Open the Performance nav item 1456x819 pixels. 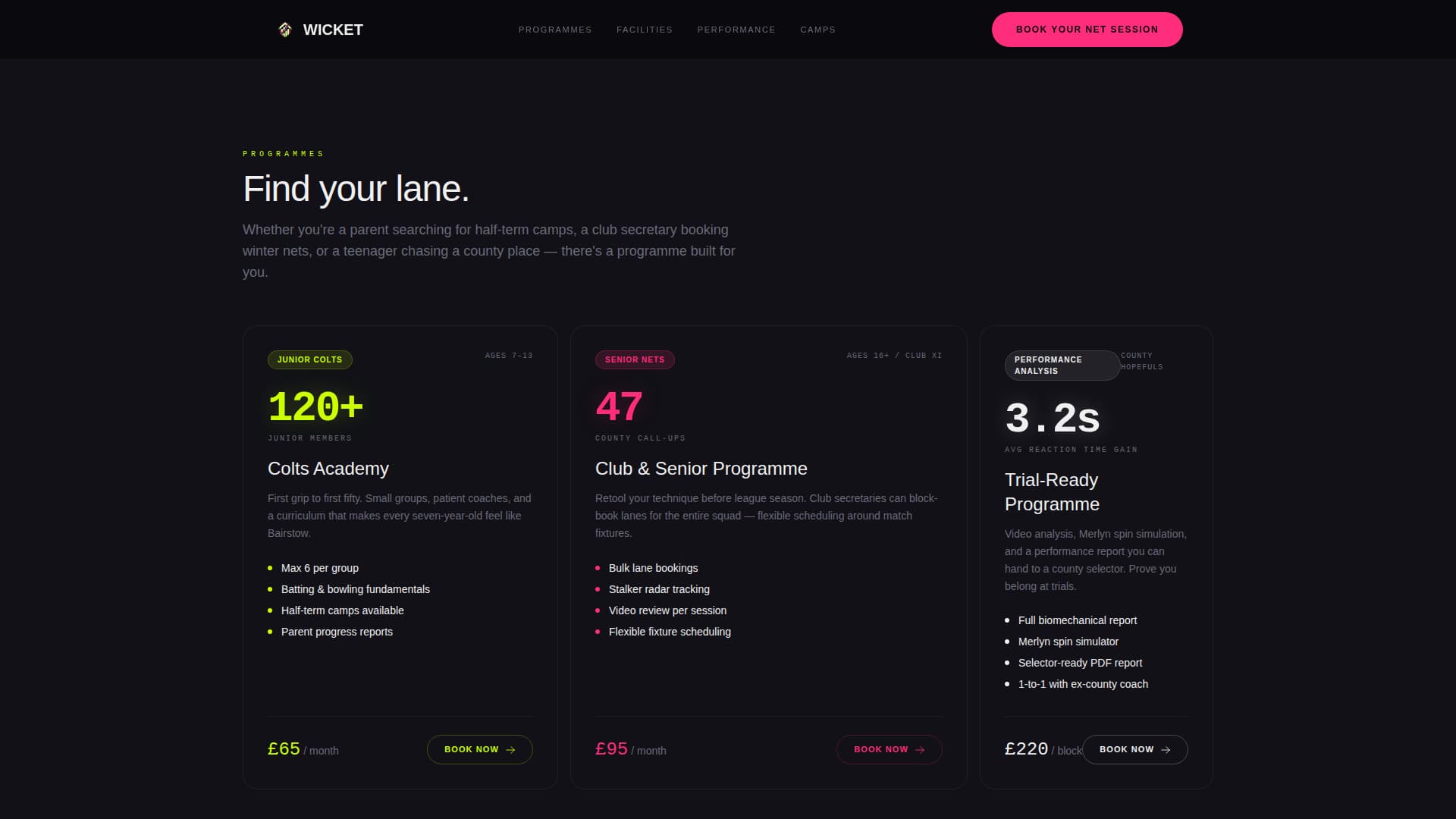(736, 30)
